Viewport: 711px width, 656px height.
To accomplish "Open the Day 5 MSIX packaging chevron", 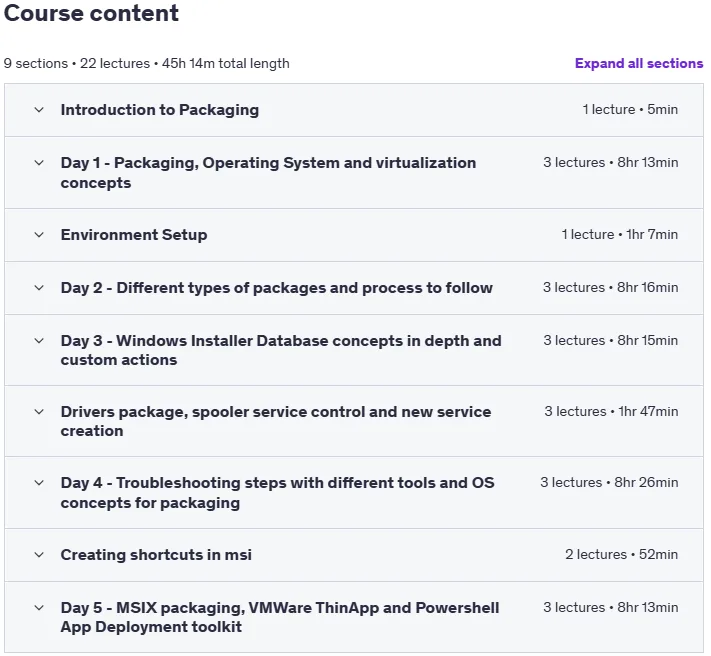I will tap(39, 608).
